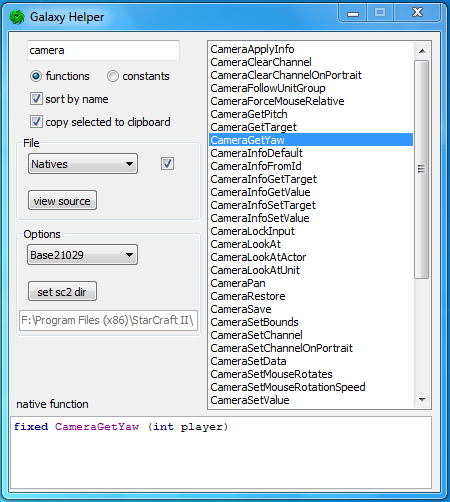This screenshot has width=450, height=502.
Task: Select CameraForceMouseRelative in the list
Action: [x=311, y=101]
